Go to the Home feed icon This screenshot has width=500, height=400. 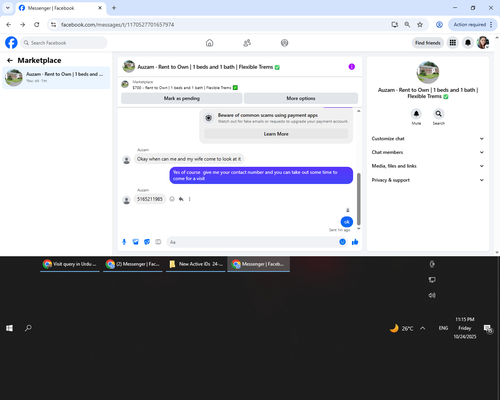209,43
